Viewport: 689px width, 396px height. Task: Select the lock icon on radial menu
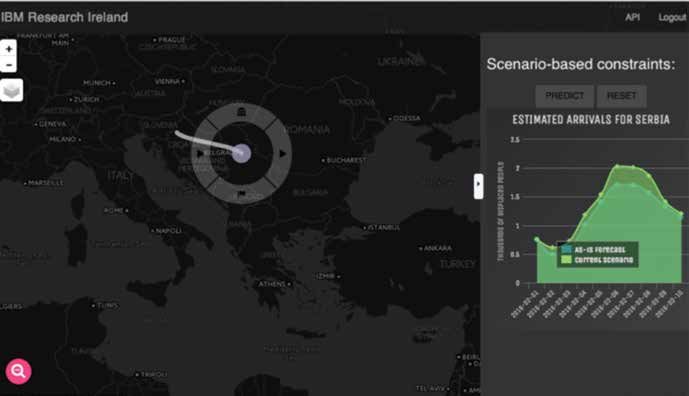[241, 112]
